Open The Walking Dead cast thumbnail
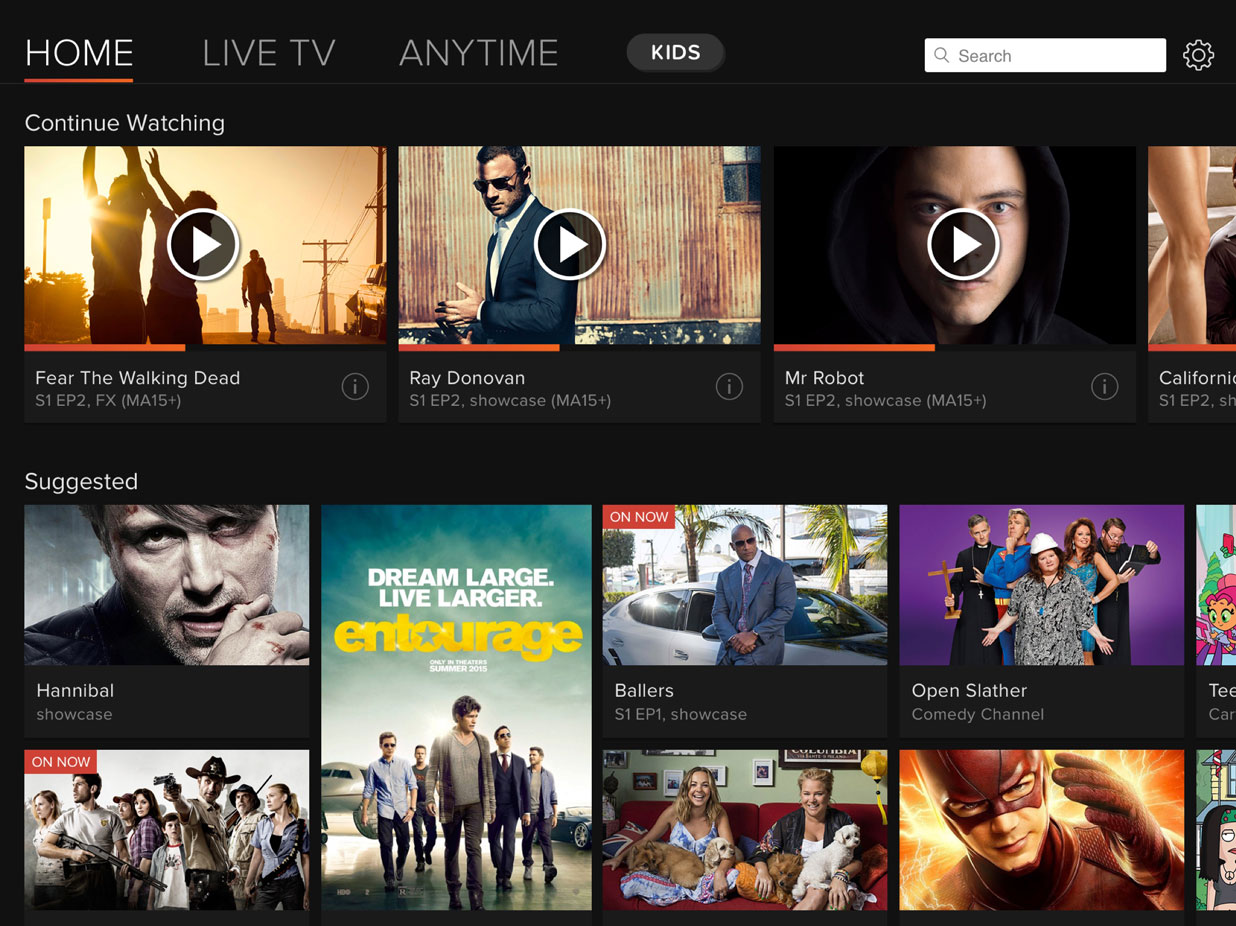This screenshot has height=926, width=1236. pyautogui.click(x=167, y=830)
